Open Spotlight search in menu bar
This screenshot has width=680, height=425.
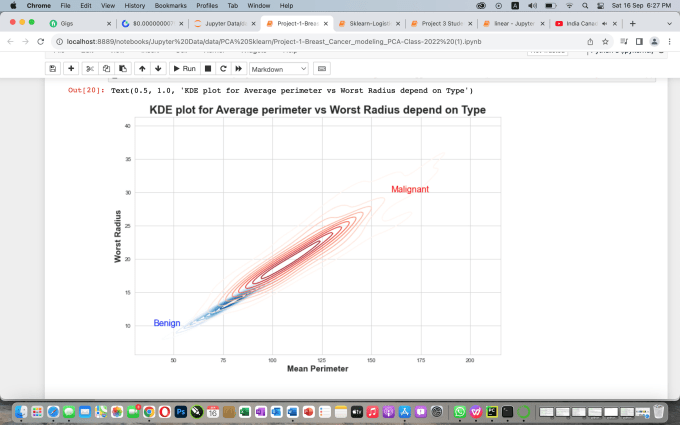[585, 6]
